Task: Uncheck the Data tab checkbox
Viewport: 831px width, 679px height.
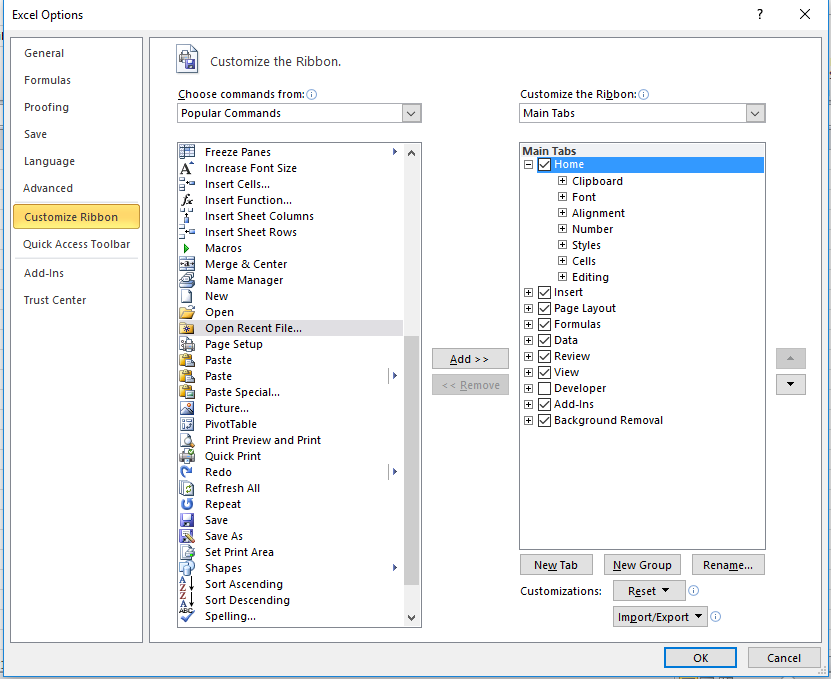Action: tap(544, 340)
